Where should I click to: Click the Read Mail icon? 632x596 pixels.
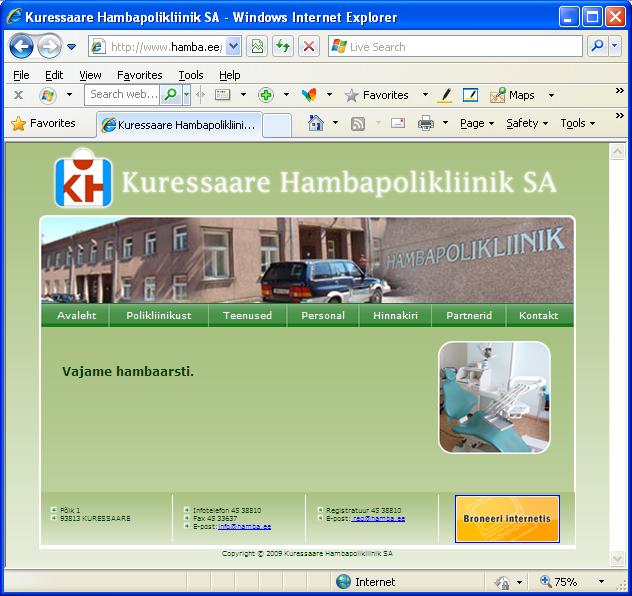(398, 123)
